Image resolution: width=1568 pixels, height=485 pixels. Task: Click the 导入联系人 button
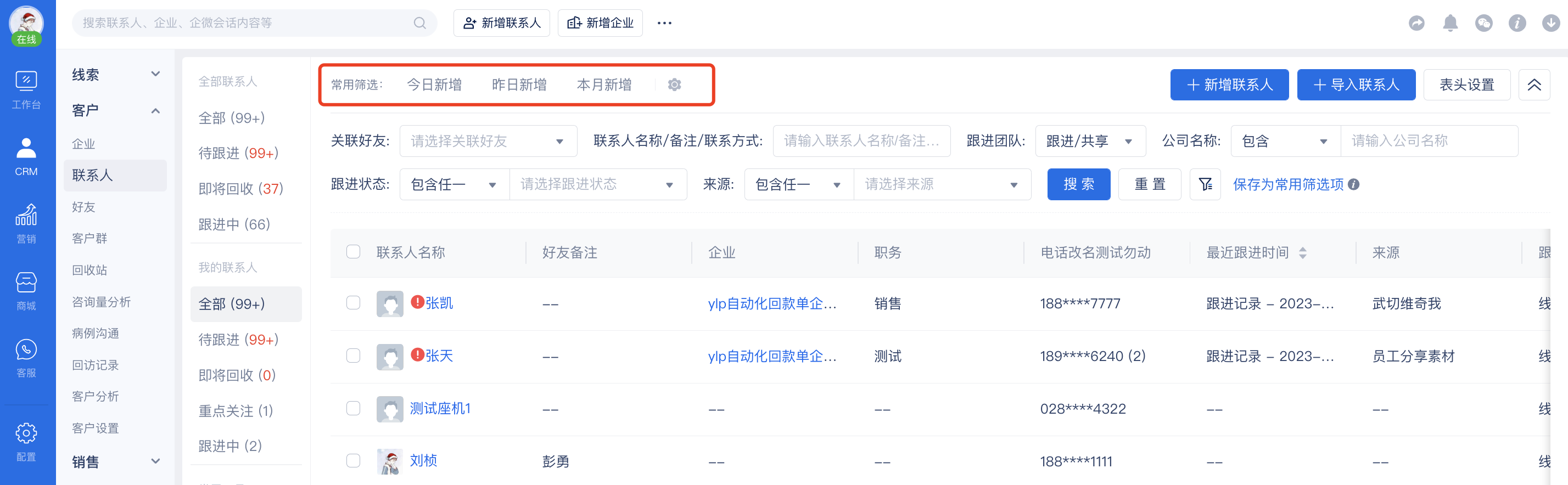1356,84
